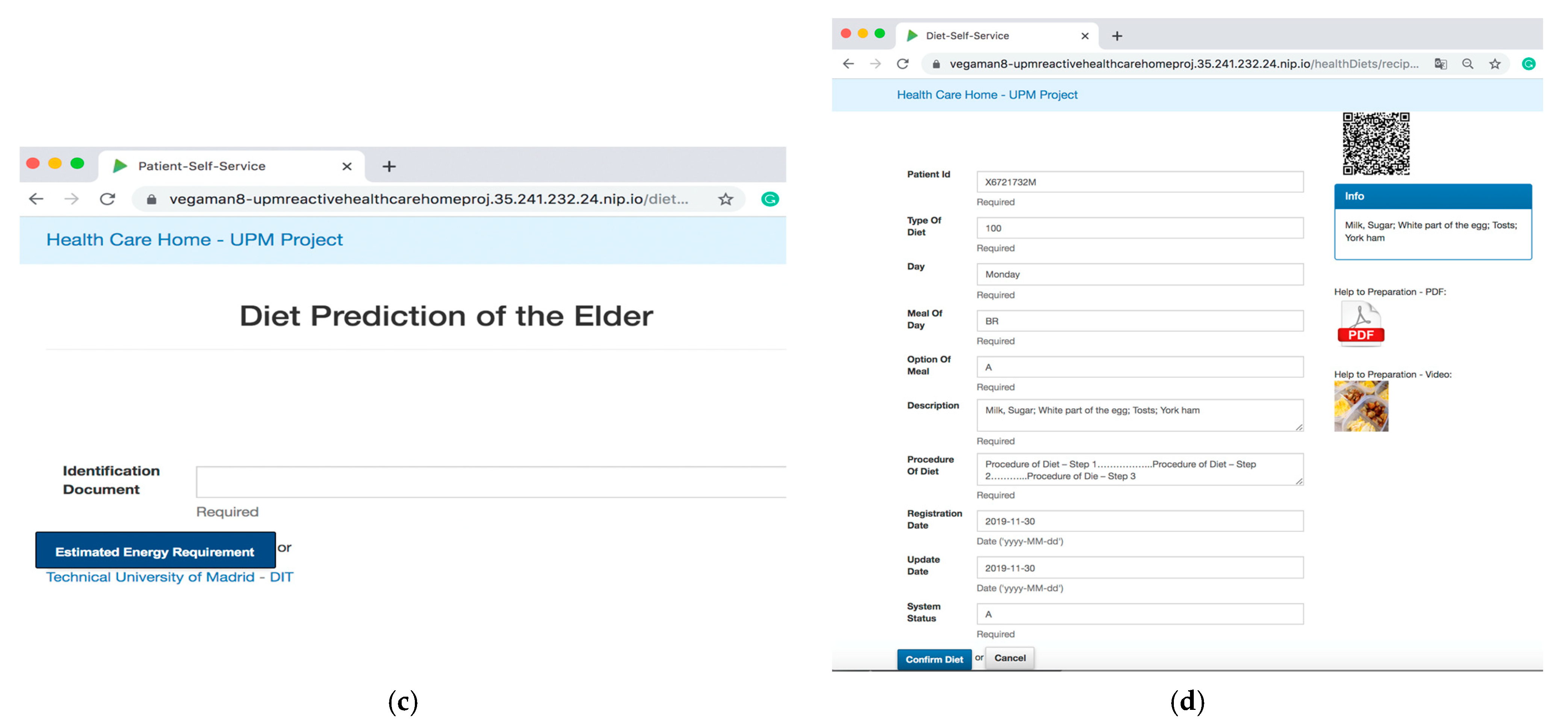The width and height of the screenshot is (1568, 726).
Task: Click the Patient Id text field
Action: coord(1140,182)
